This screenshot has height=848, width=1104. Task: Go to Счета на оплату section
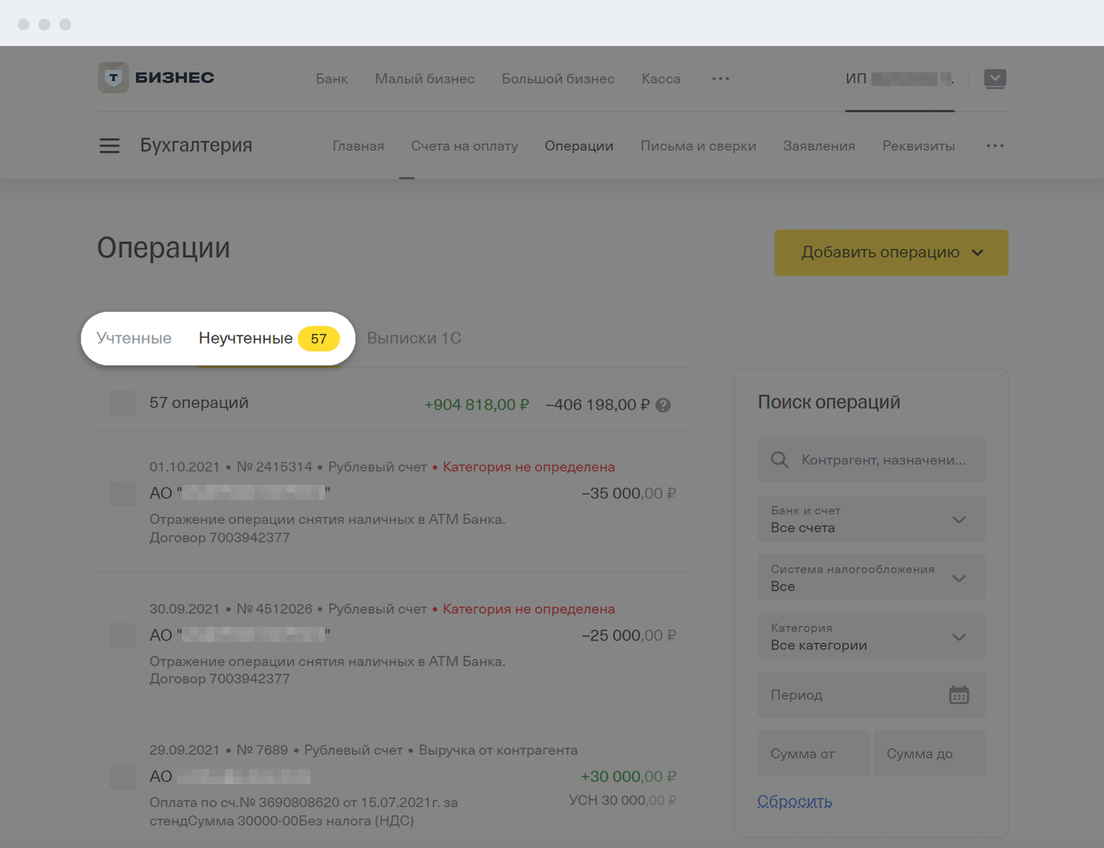(464, 146)
